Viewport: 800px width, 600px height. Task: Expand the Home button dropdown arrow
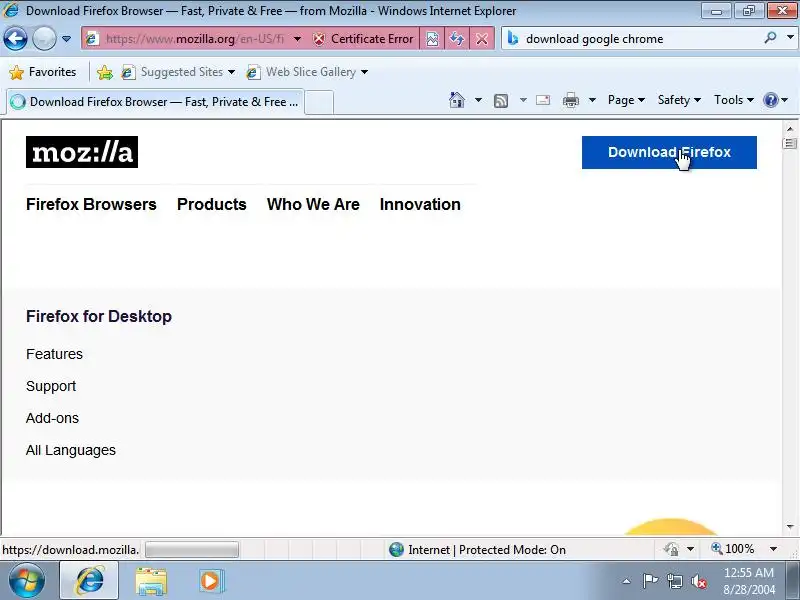478,100
